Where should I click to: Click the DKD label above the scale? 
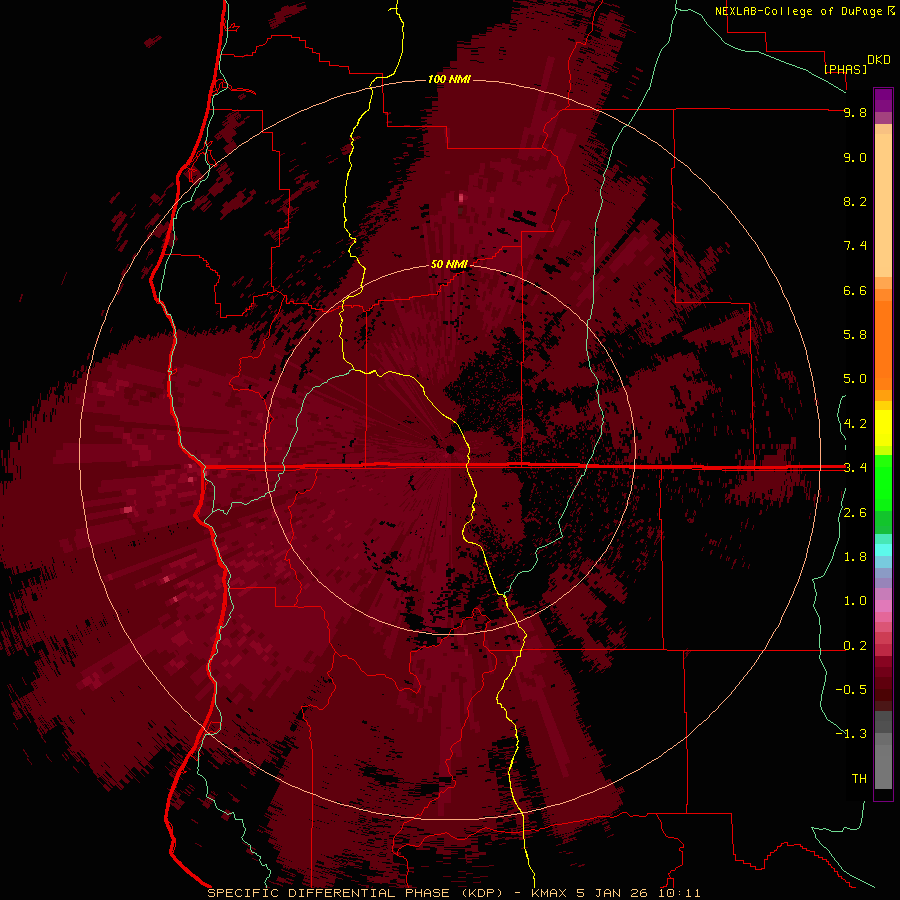(x=878, y=60)
